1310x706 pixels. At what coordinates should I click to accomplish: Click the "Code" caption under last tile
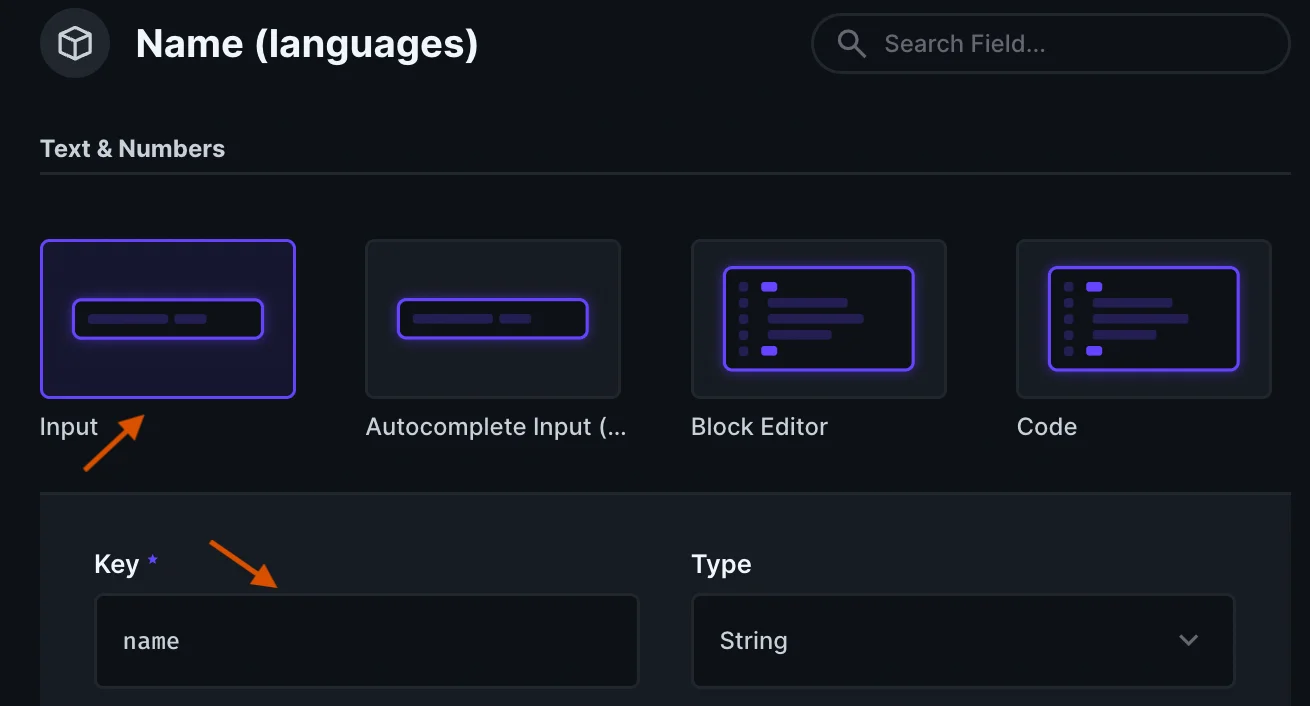pos(1046,427)
